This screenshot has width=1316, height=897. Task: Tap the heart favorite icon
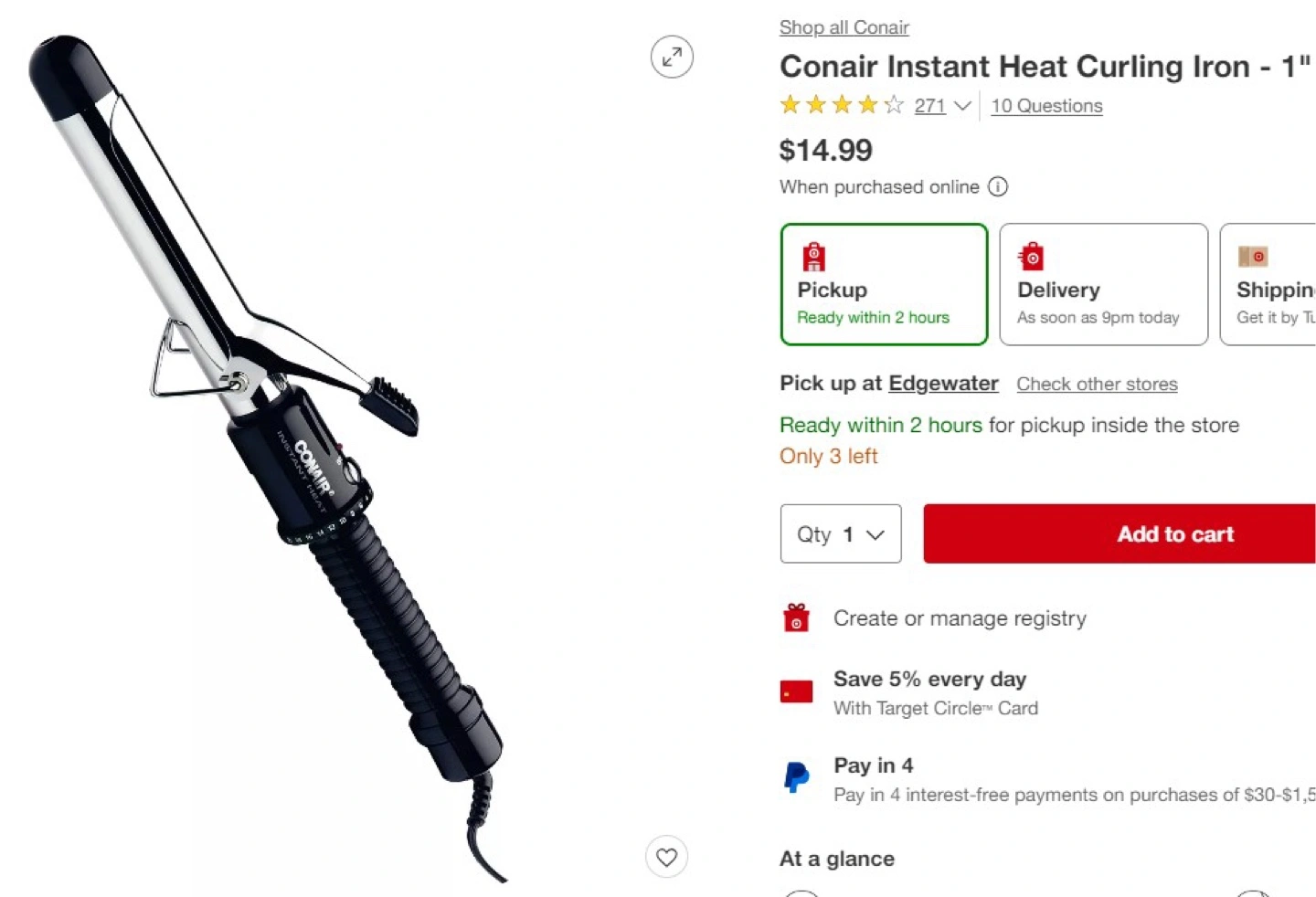coord(667,857)
